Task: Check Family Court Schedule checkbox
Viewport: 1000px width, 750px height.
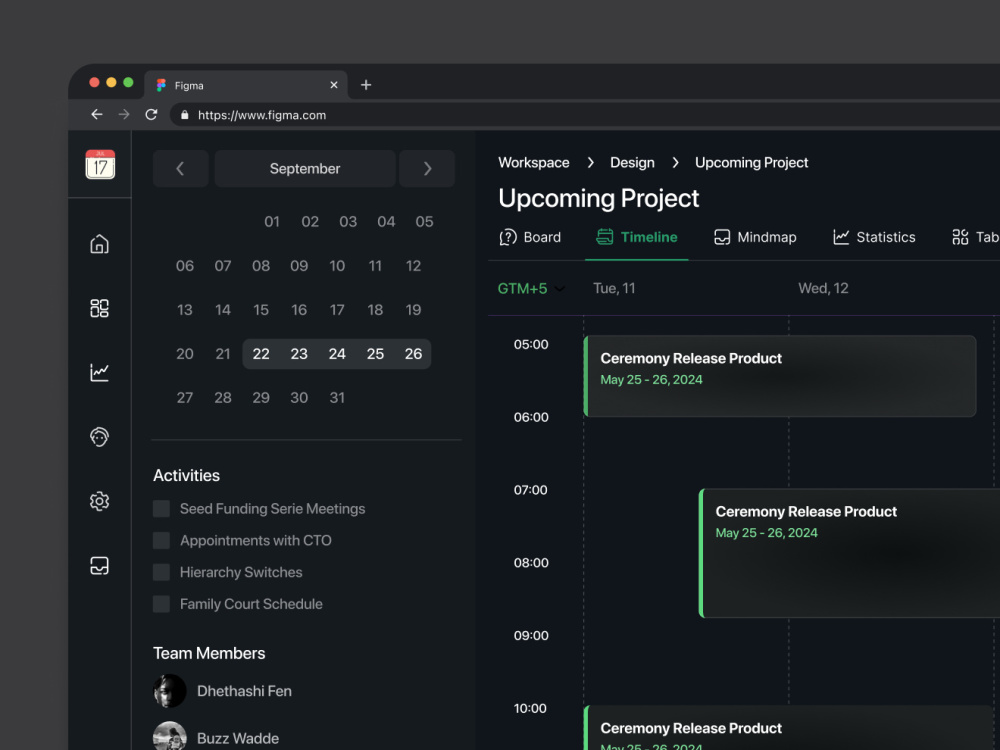Action: tap(161, 604)
